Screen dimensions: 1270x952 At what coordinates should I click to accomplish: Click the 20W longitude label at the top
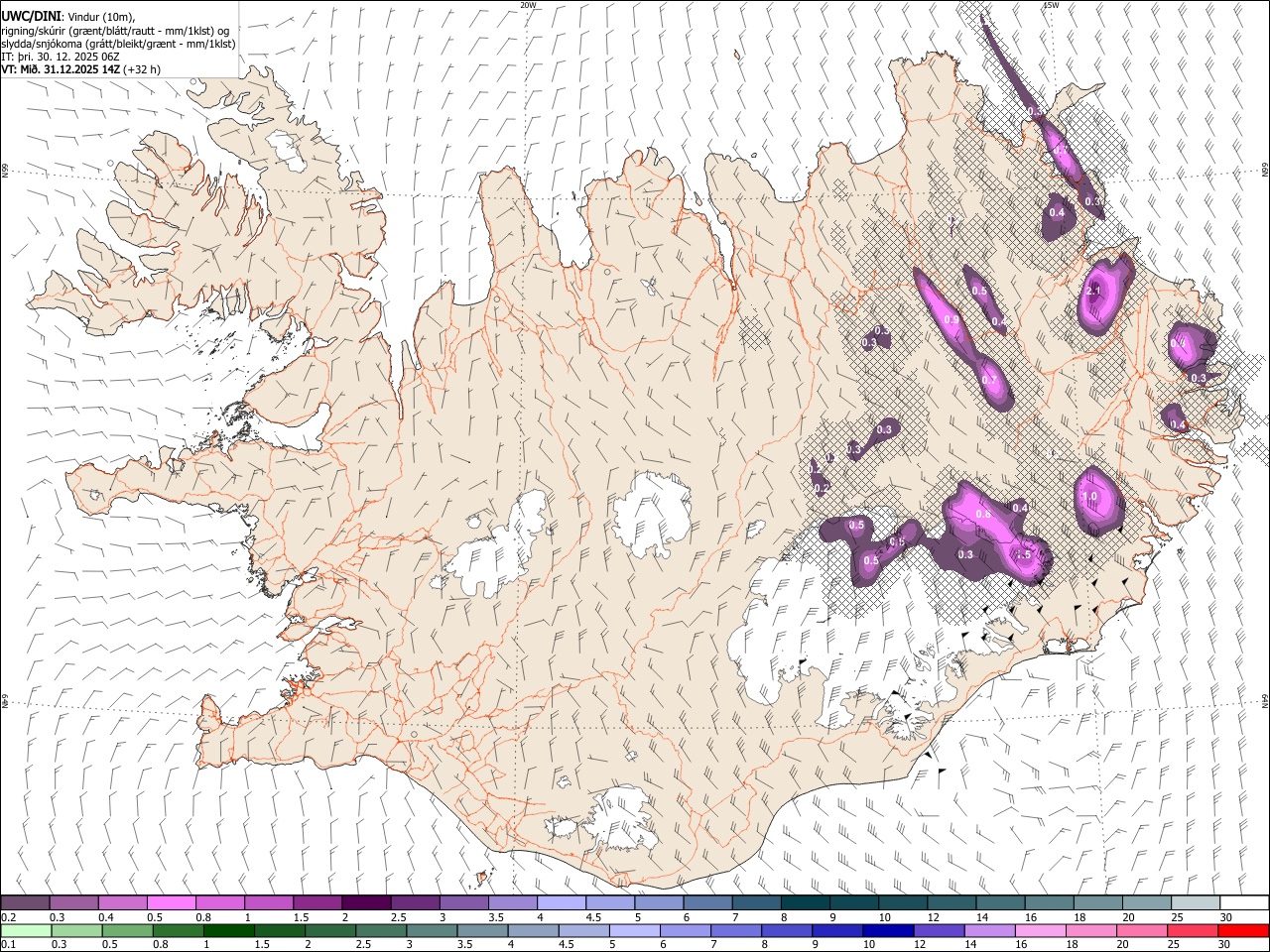[528, 5]
